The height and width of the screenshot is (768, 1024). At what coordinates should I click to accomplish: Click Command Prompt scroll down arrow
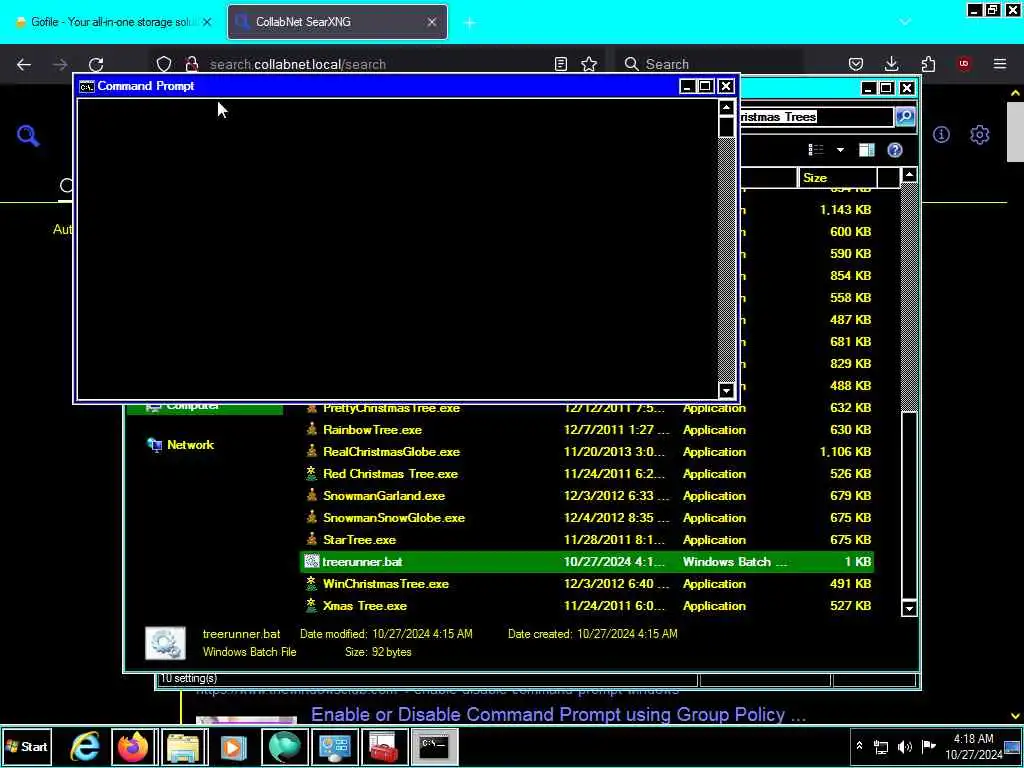(726, 391)
